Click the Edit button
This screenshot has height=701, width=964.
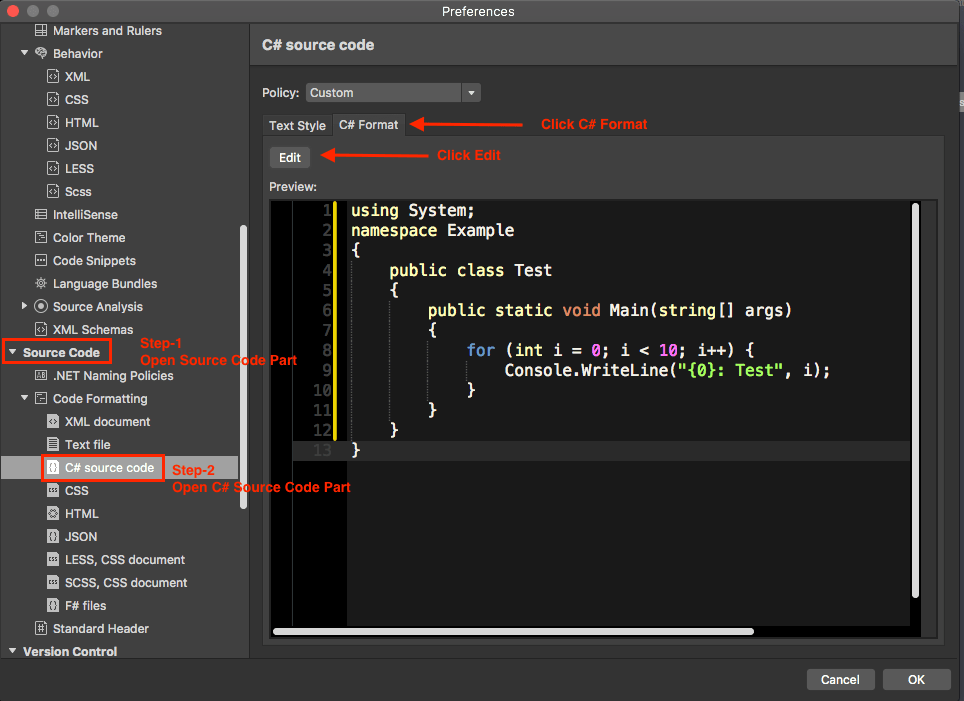point(290,157)
